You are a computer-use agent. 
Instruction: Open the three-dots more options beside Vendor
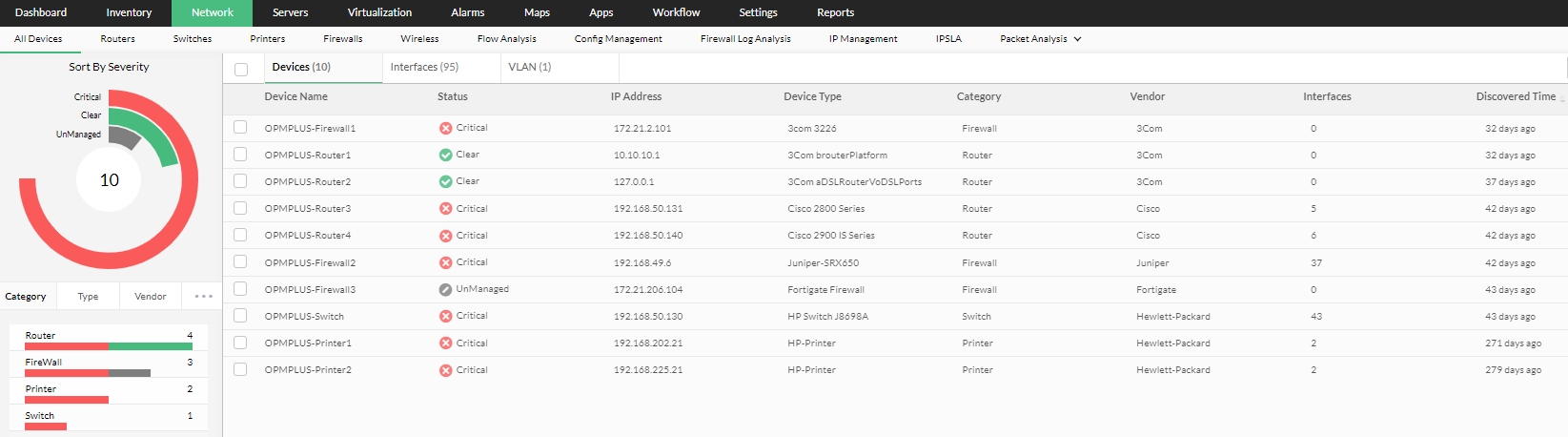203,297
